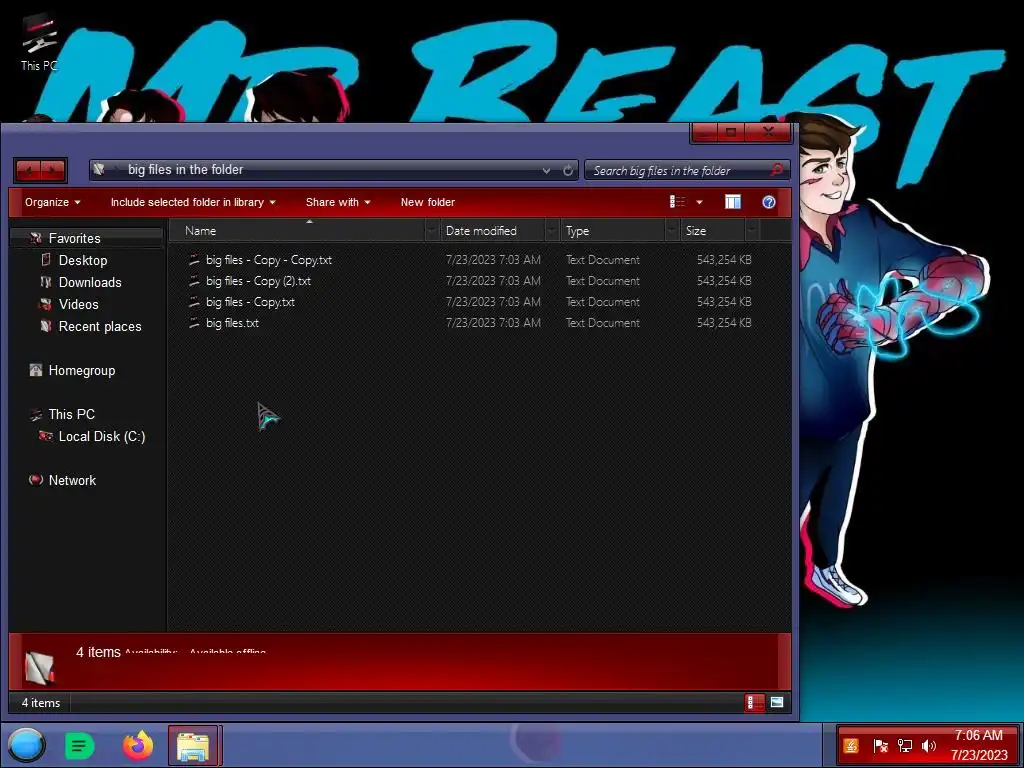Click the Network icon in sidebar

(36, 480)
